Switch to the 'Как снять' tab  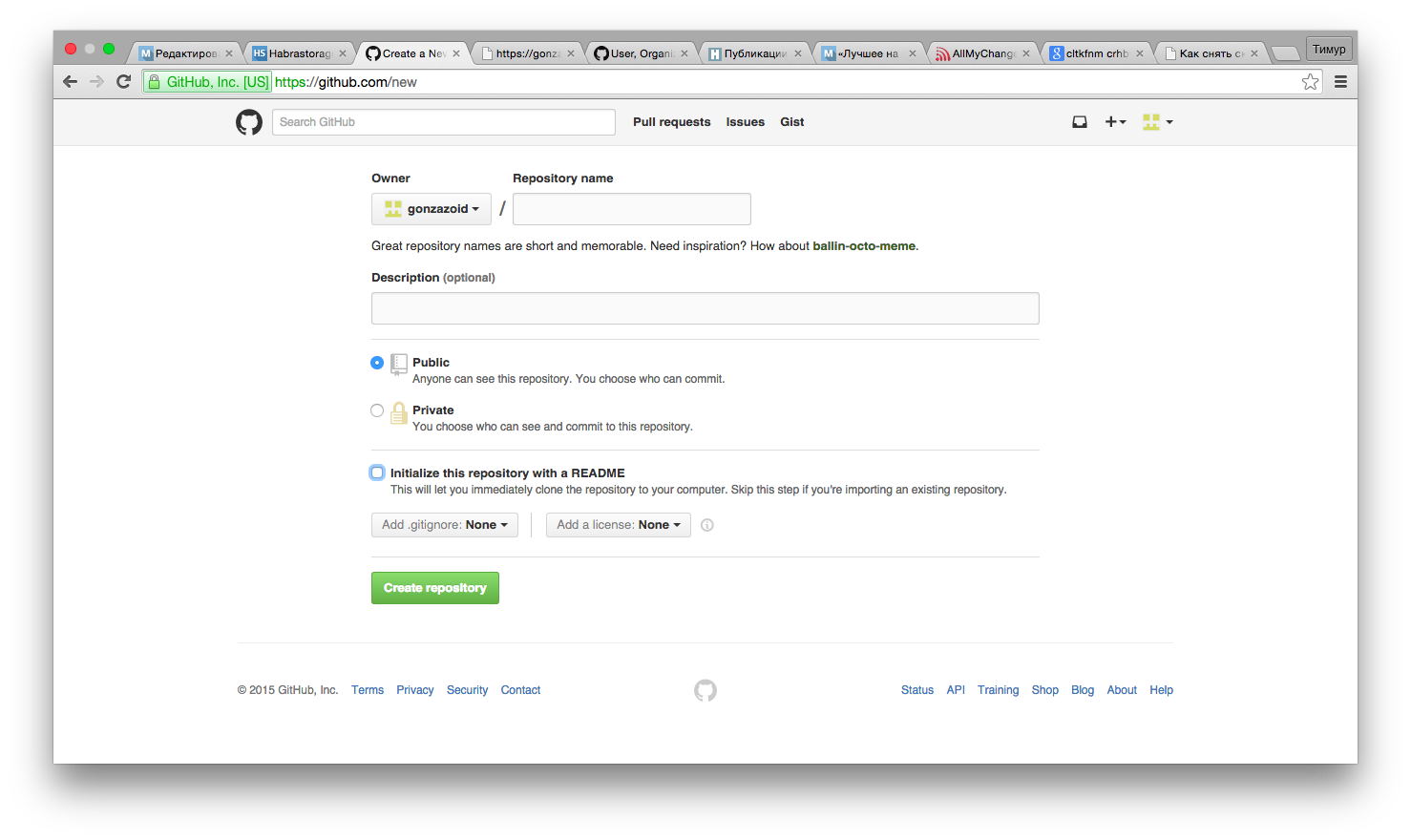pyautogui.click(x=1210, y=53)
